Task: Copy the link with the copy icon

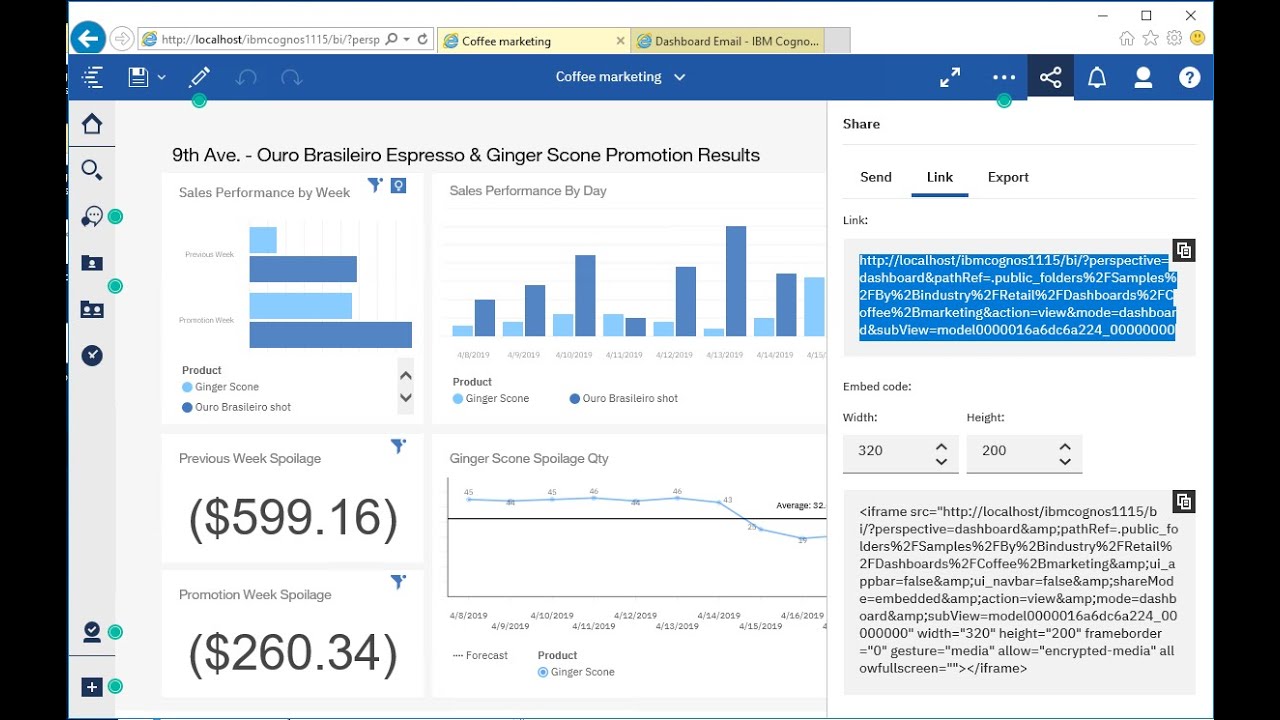Action: click(1183, 250)
